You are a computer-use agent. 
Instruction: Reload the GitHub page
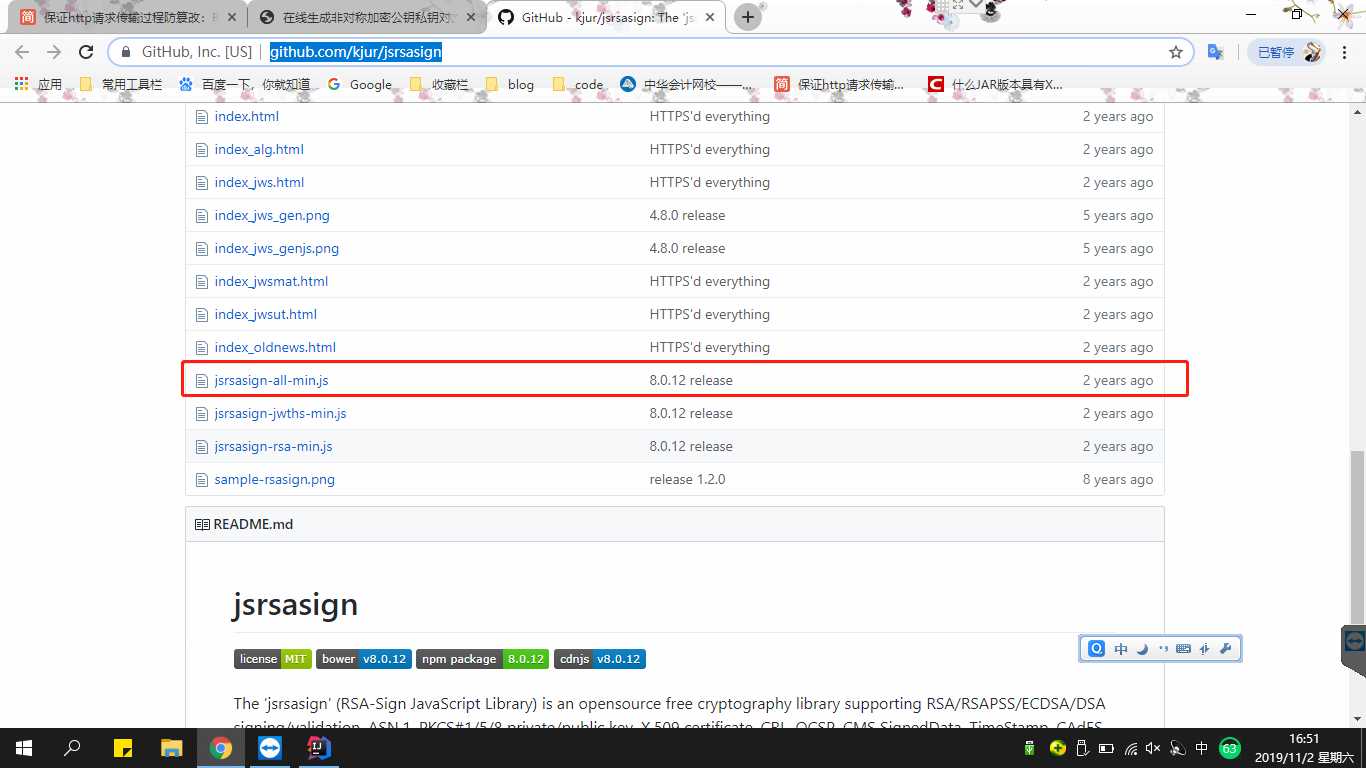[86, 52]
